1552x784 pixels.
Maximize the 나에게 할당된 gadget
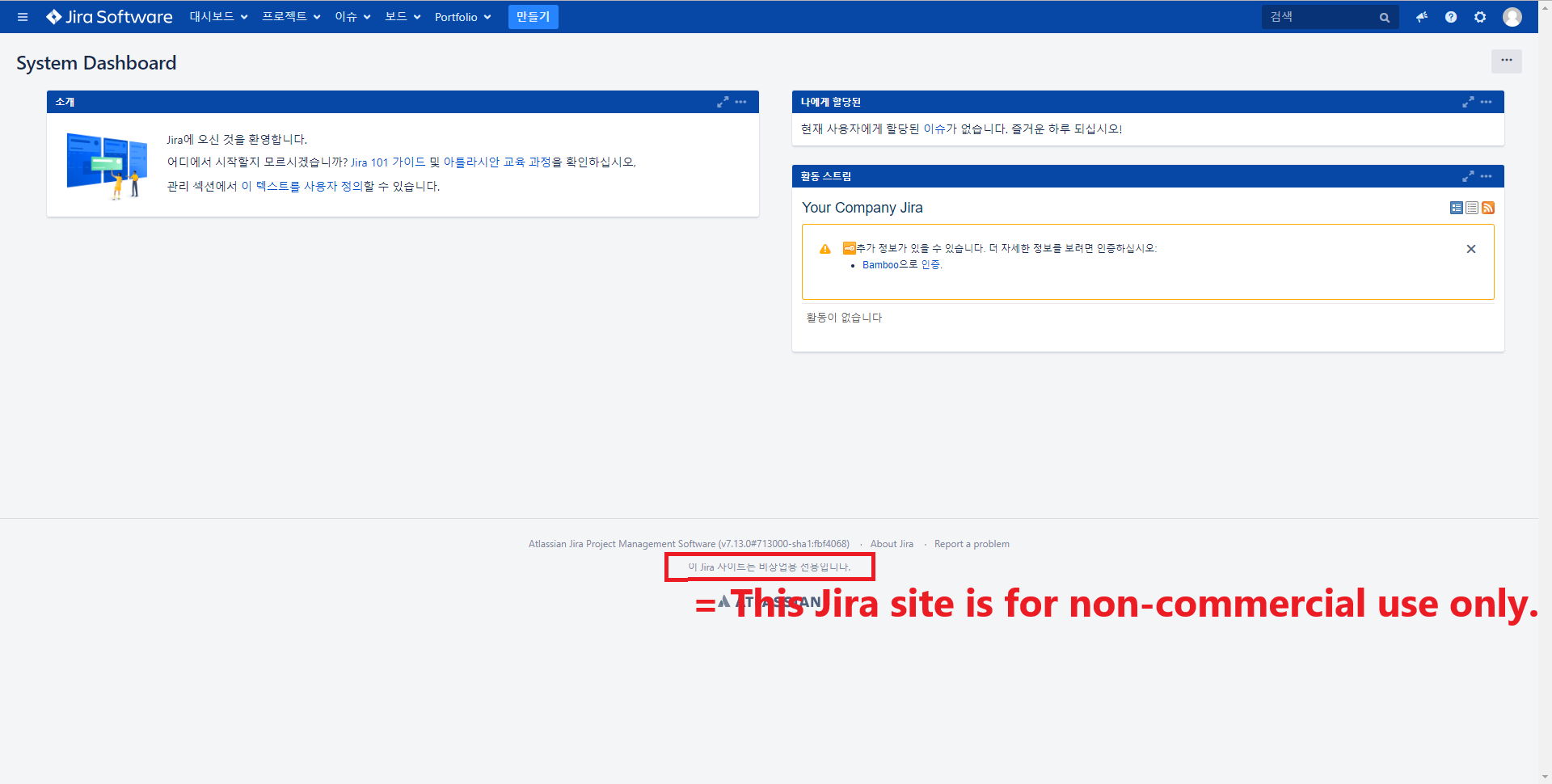[x=1468, y=102]
